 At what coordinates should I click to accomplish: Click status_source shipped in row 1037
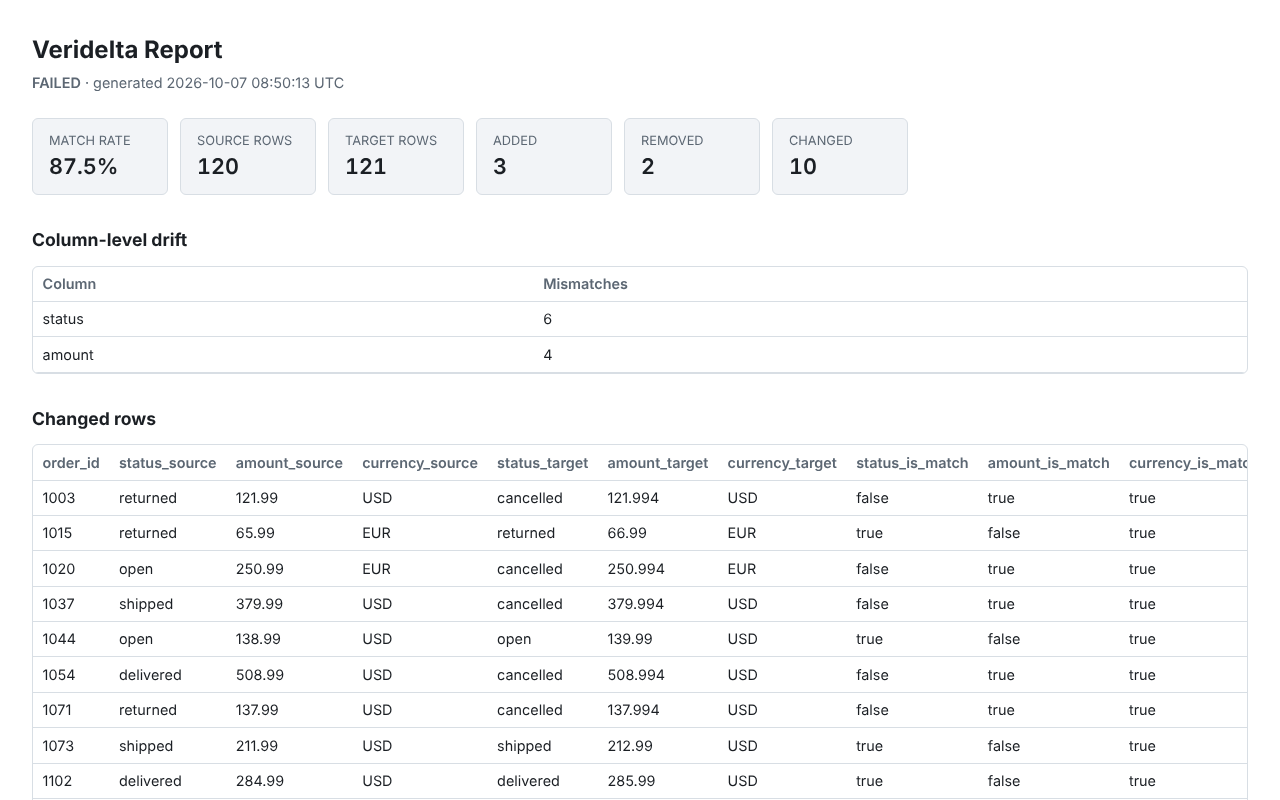pyautogui.click(x=146, y=604)
